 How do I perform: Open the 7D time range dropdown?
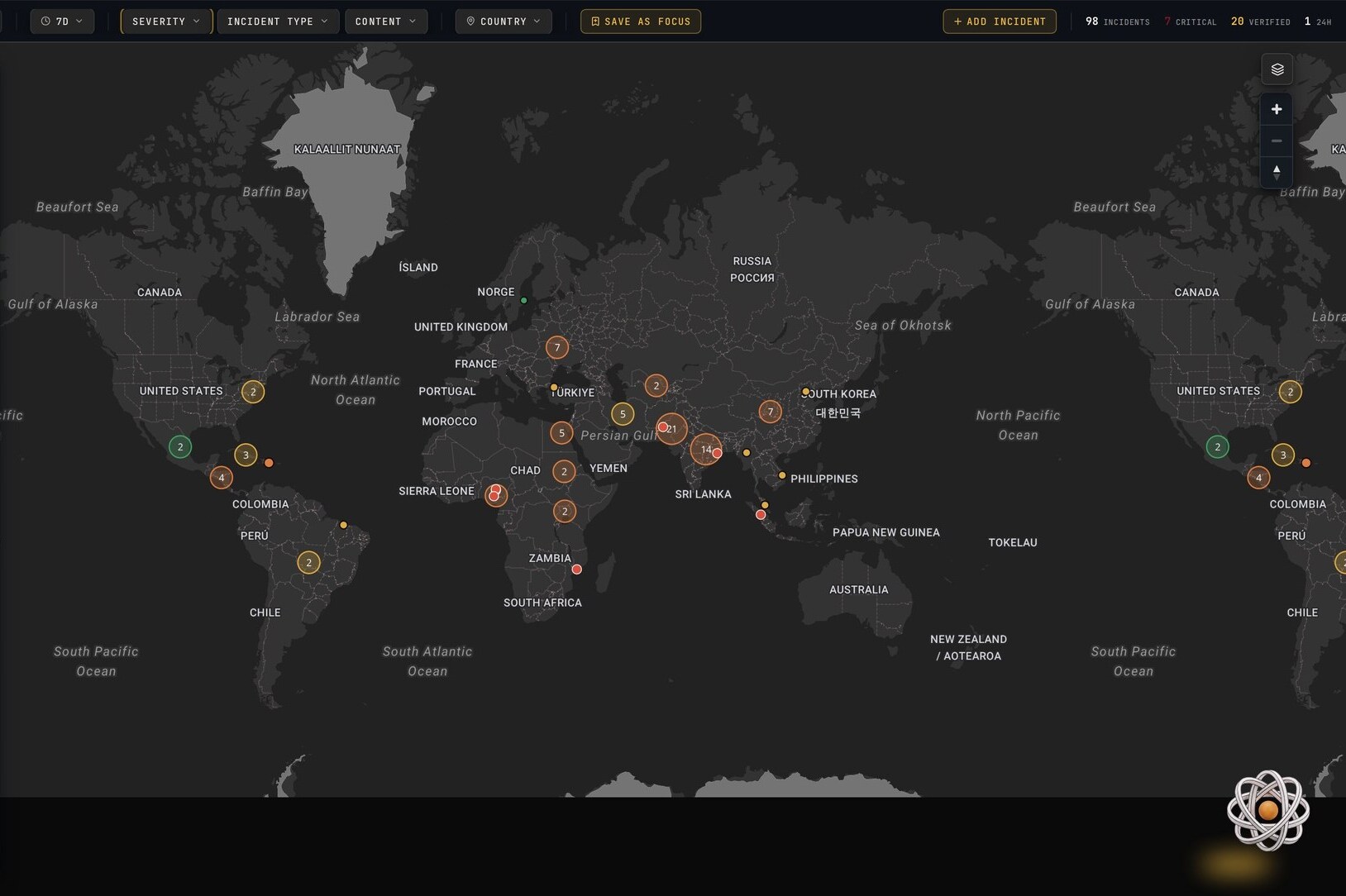click(x=62, y=21)
